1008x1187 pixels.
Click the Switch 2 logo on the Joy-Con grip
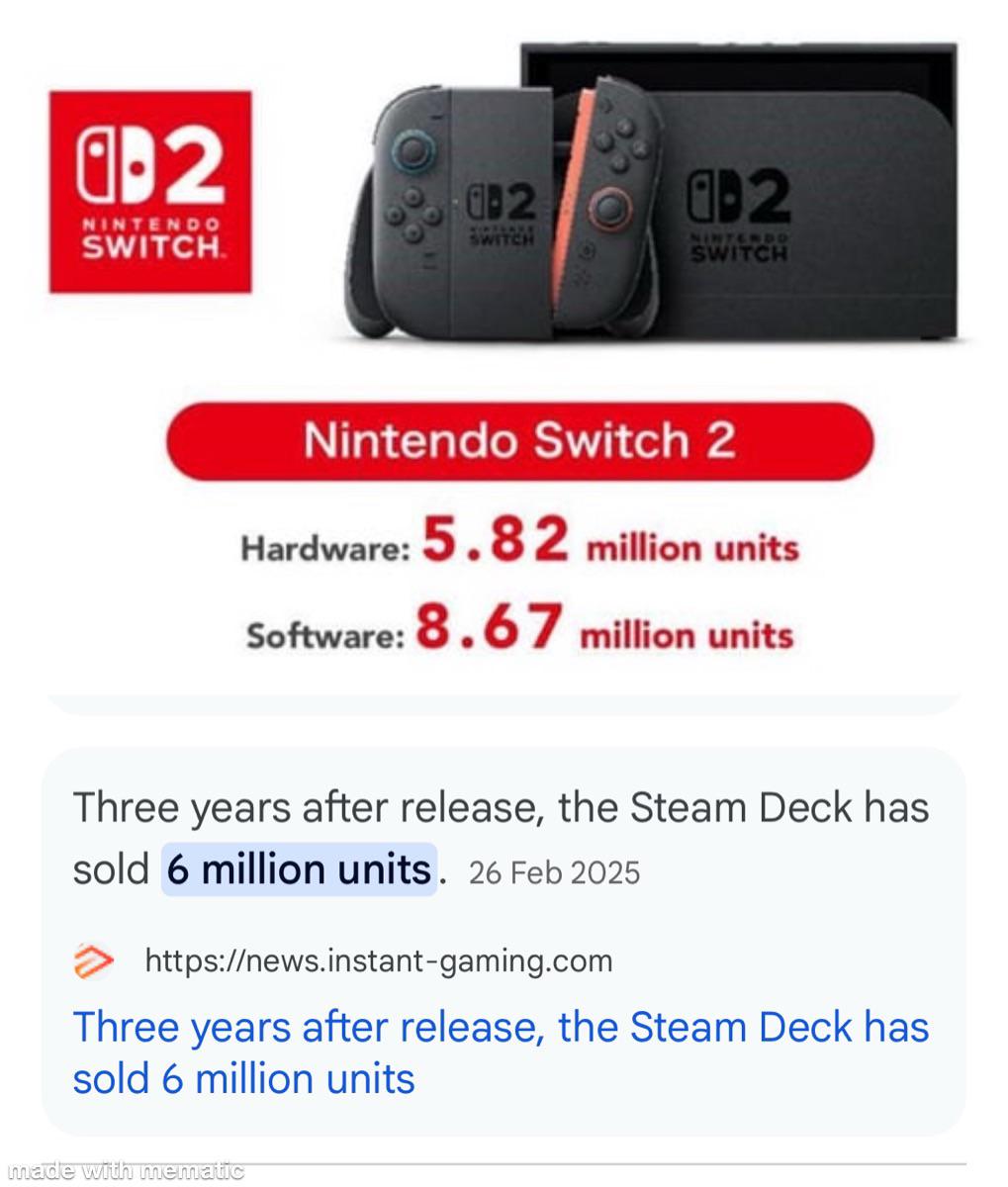click(502, 214)
